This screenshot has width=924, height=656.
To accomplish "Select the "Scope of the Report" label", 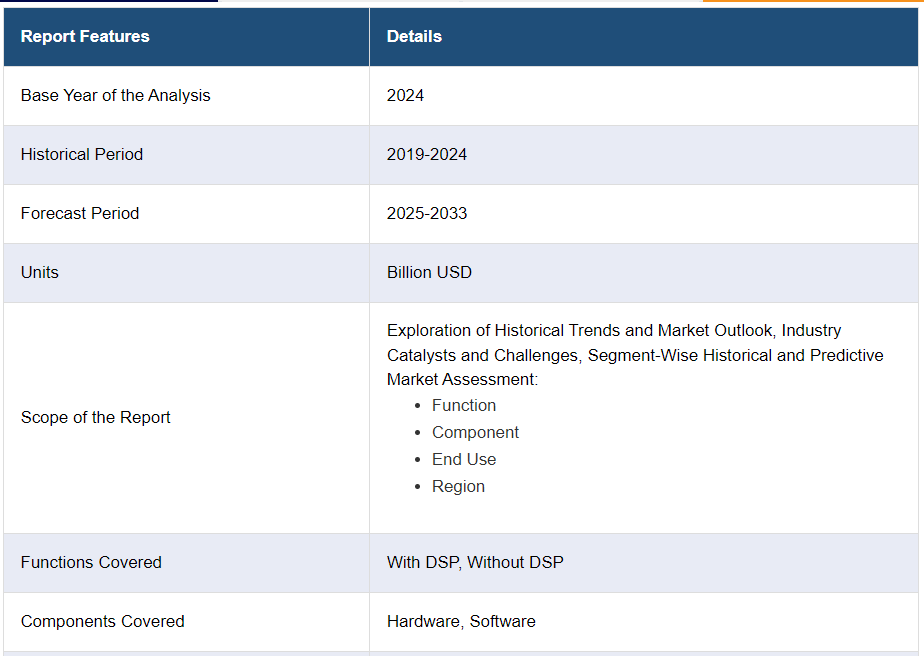I will [x=96, y=417].
